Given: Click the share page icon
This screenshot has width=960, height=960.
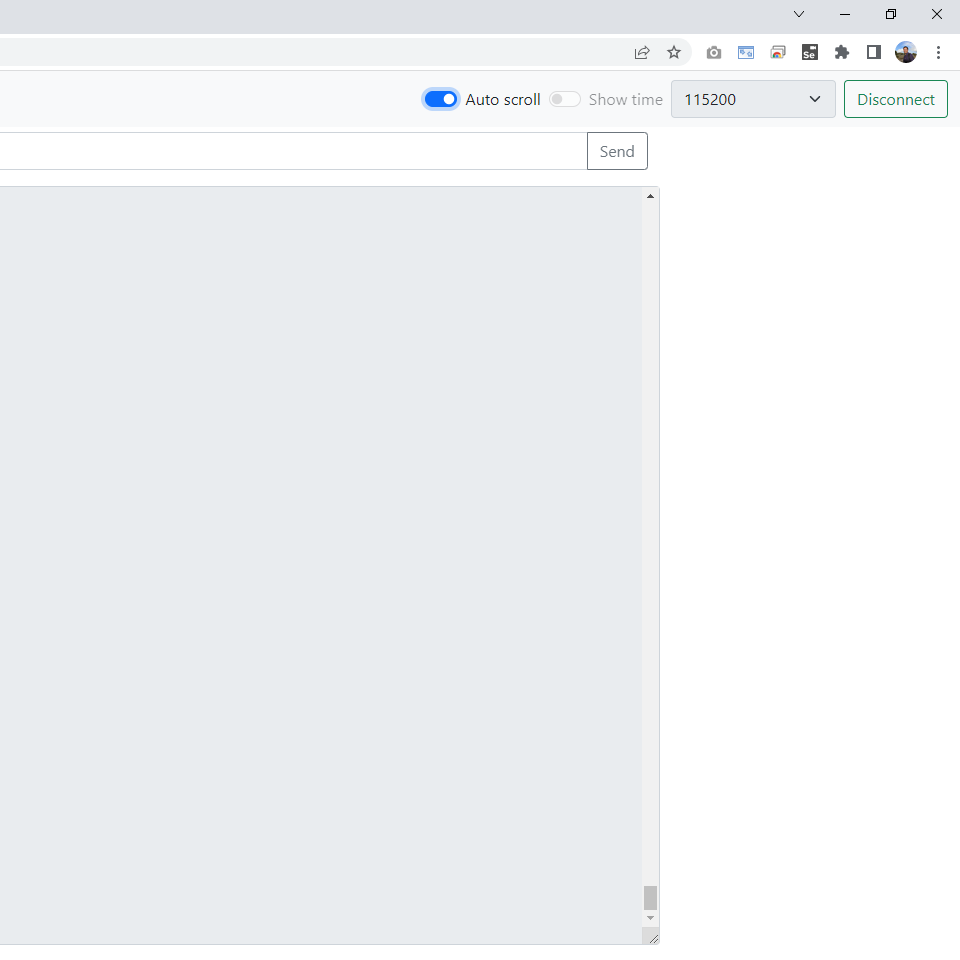Looking at the screenshot, I should (x=642, y=52).
